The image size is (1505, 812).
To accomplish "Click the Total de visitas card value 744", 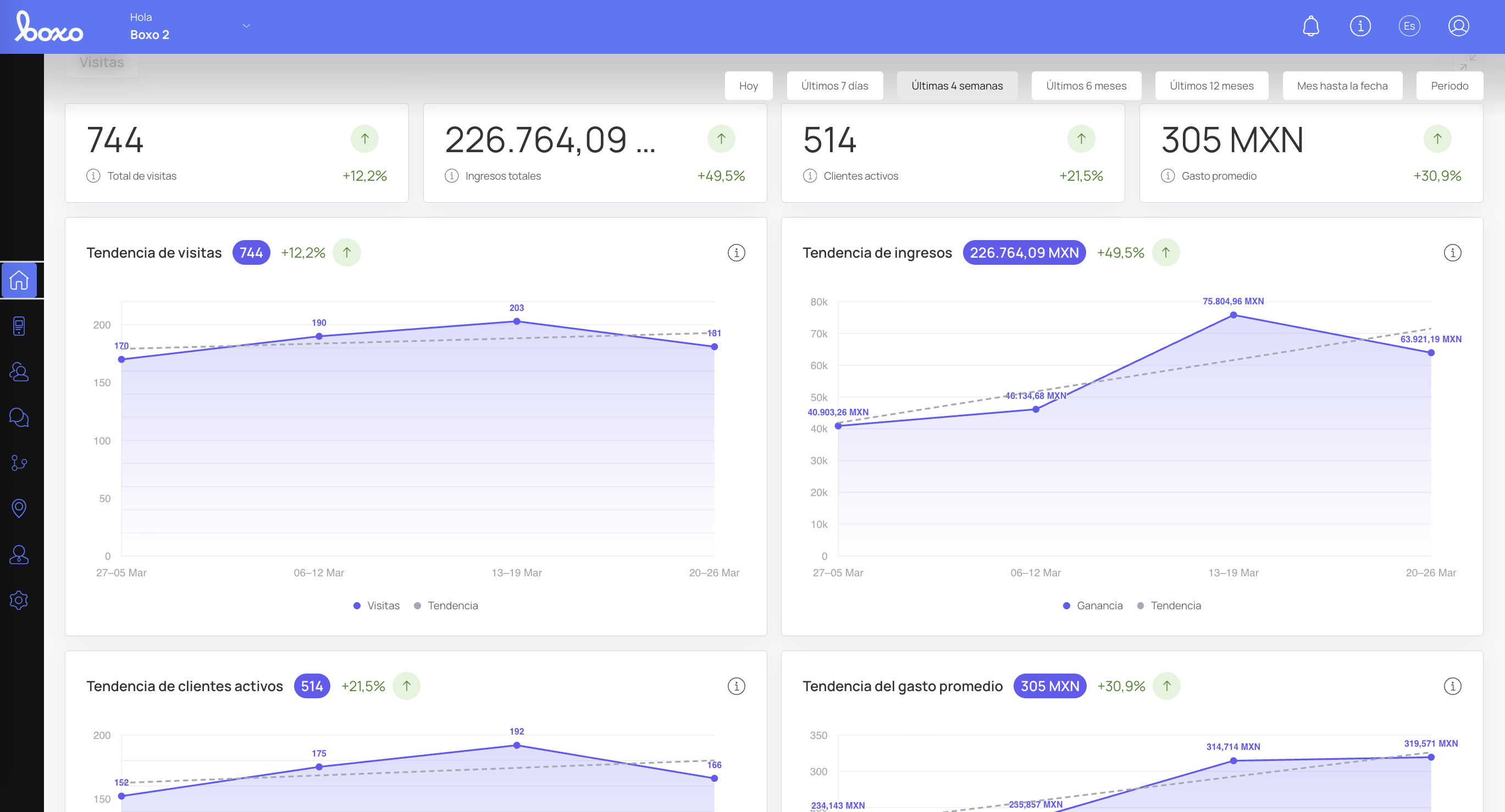I will pyautogui.click(x=115, y=140).
